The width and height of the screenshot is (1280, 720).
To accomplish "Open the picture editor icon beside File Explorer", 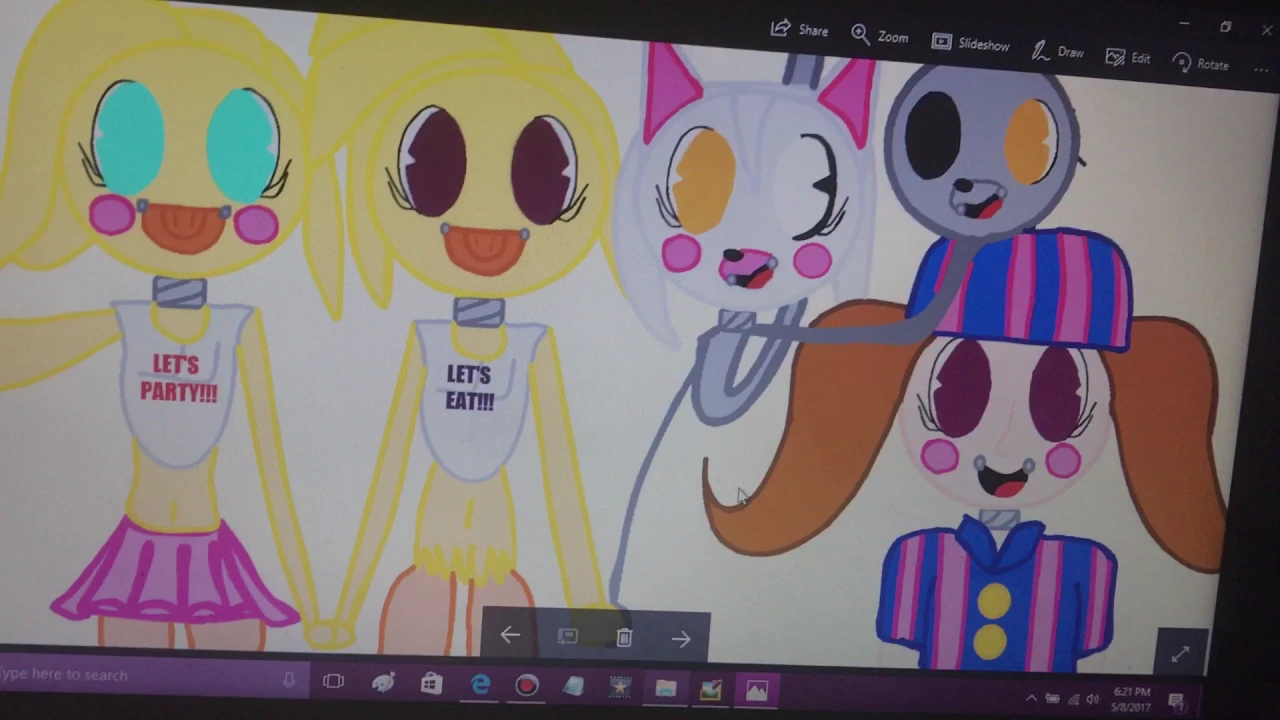I will pyautogui.click(x=711, y=690).
